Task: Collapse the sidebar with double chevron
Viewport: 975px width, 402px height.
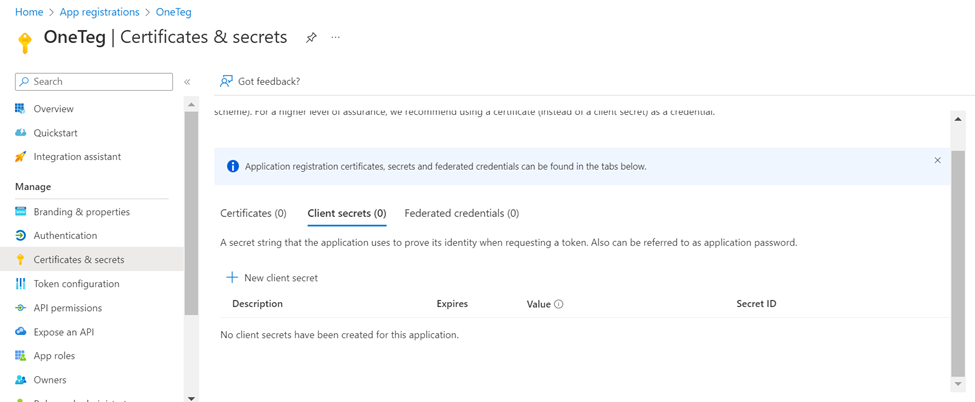Action: 187,82
